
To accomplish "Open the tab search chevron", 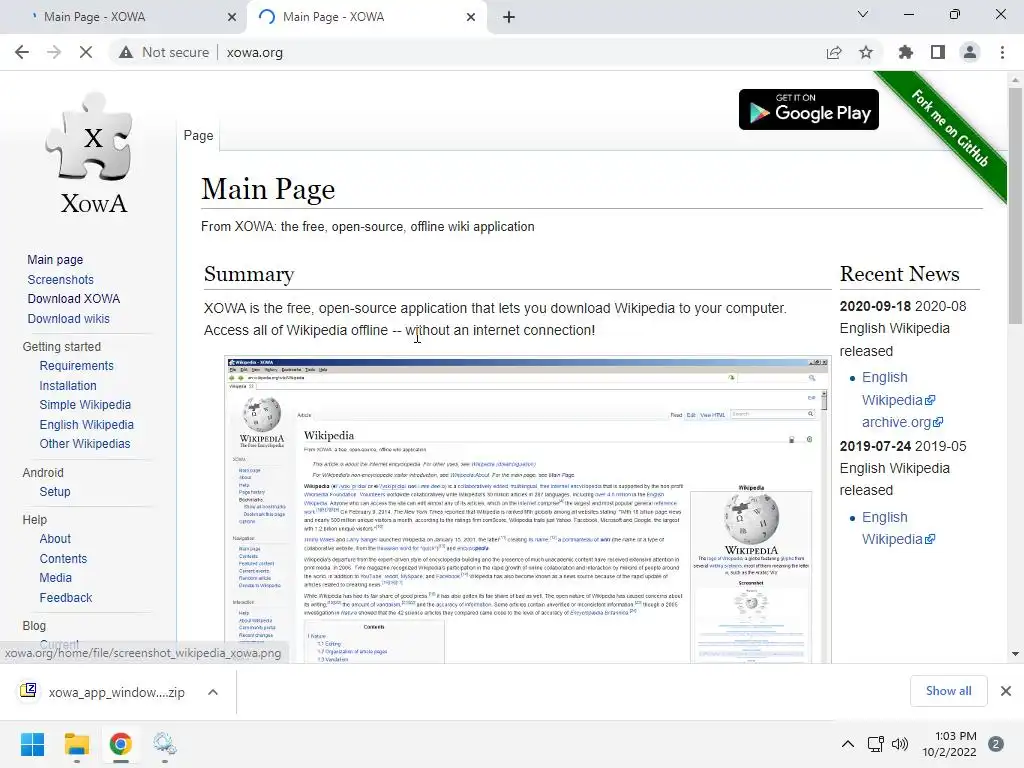I will pyautogui.click(x=863, y=14).
